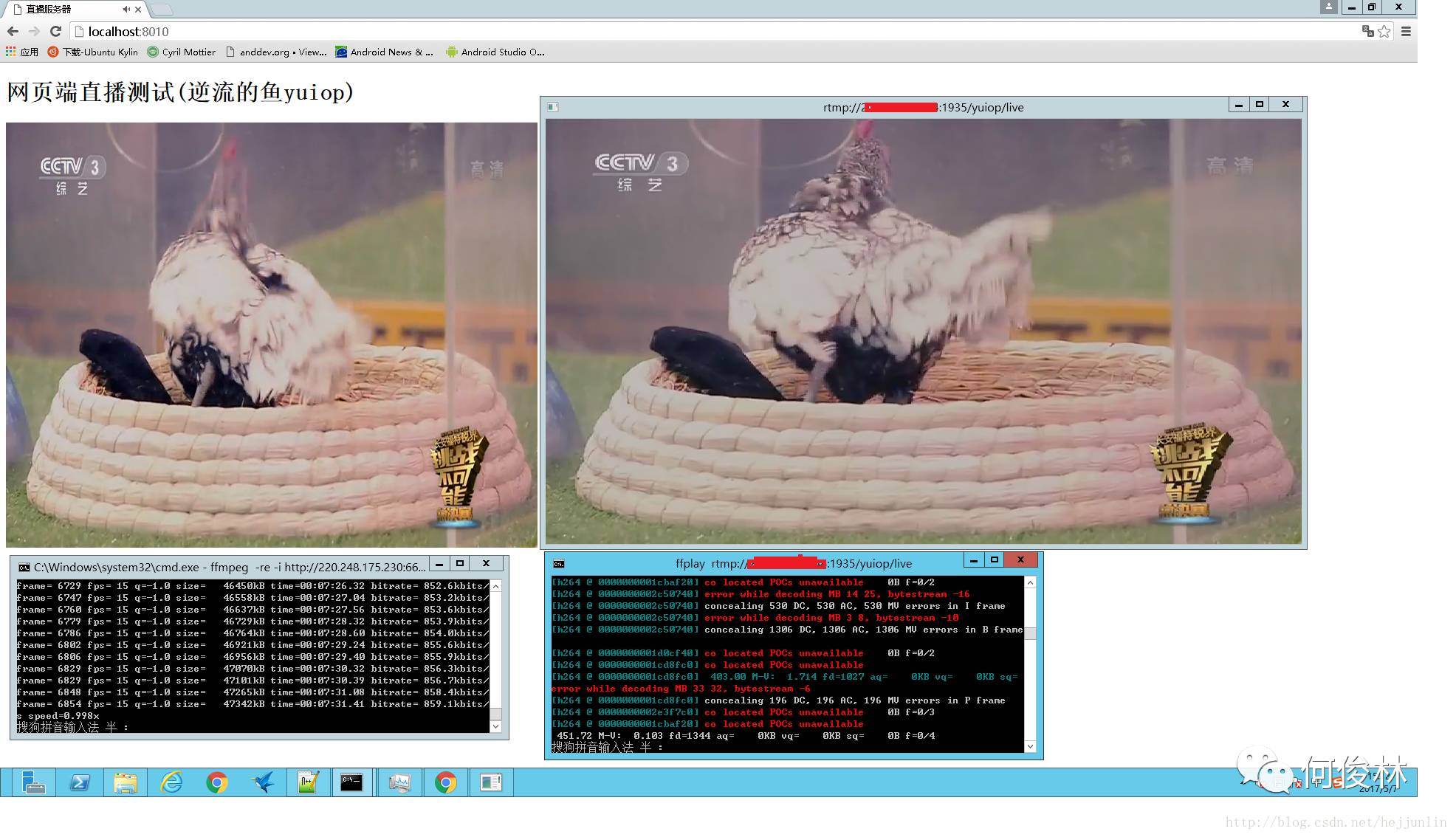Open a new browser tab
The height and width of the screenshot is (837, 1456).
pyautogui.click(x=162, y=10)
